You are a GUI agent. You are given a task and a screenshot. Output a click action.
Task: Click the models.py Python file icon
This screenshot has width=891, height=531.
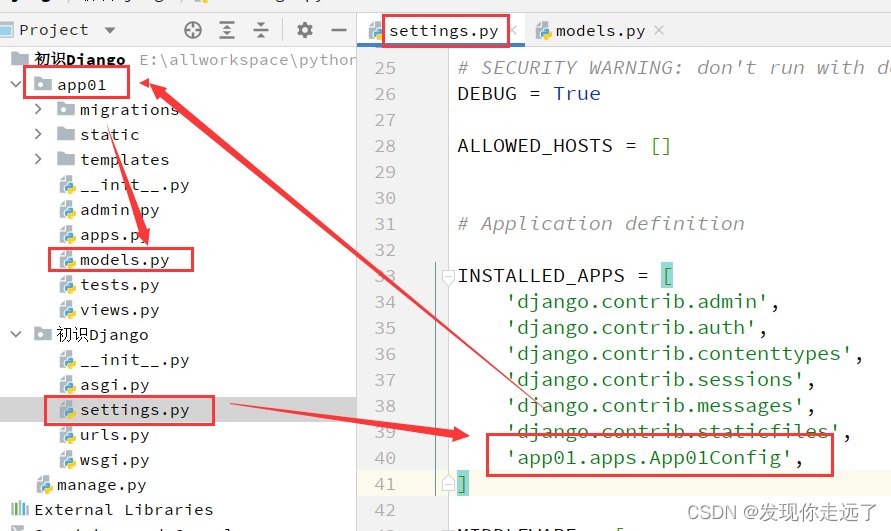[x=68, y=260]
